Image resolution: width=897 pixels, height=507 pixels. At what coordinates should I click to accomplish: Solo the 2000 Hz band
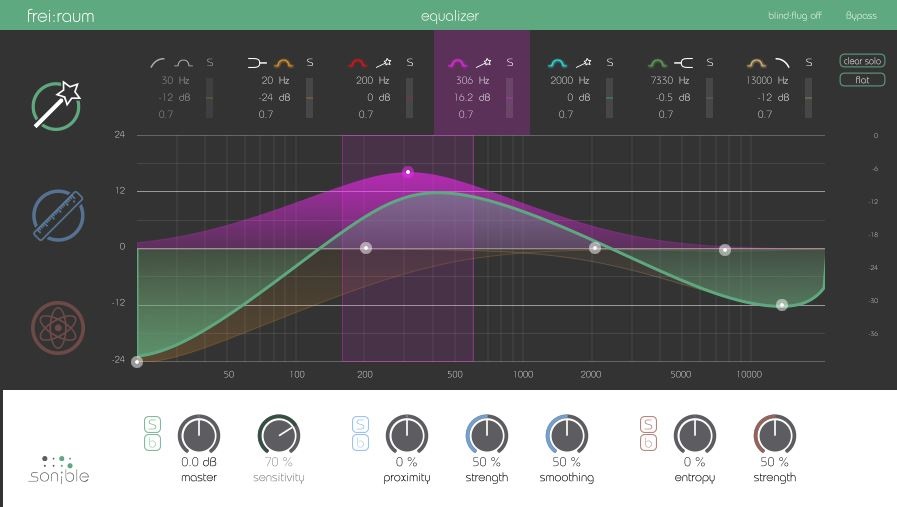tap(610, 62)
